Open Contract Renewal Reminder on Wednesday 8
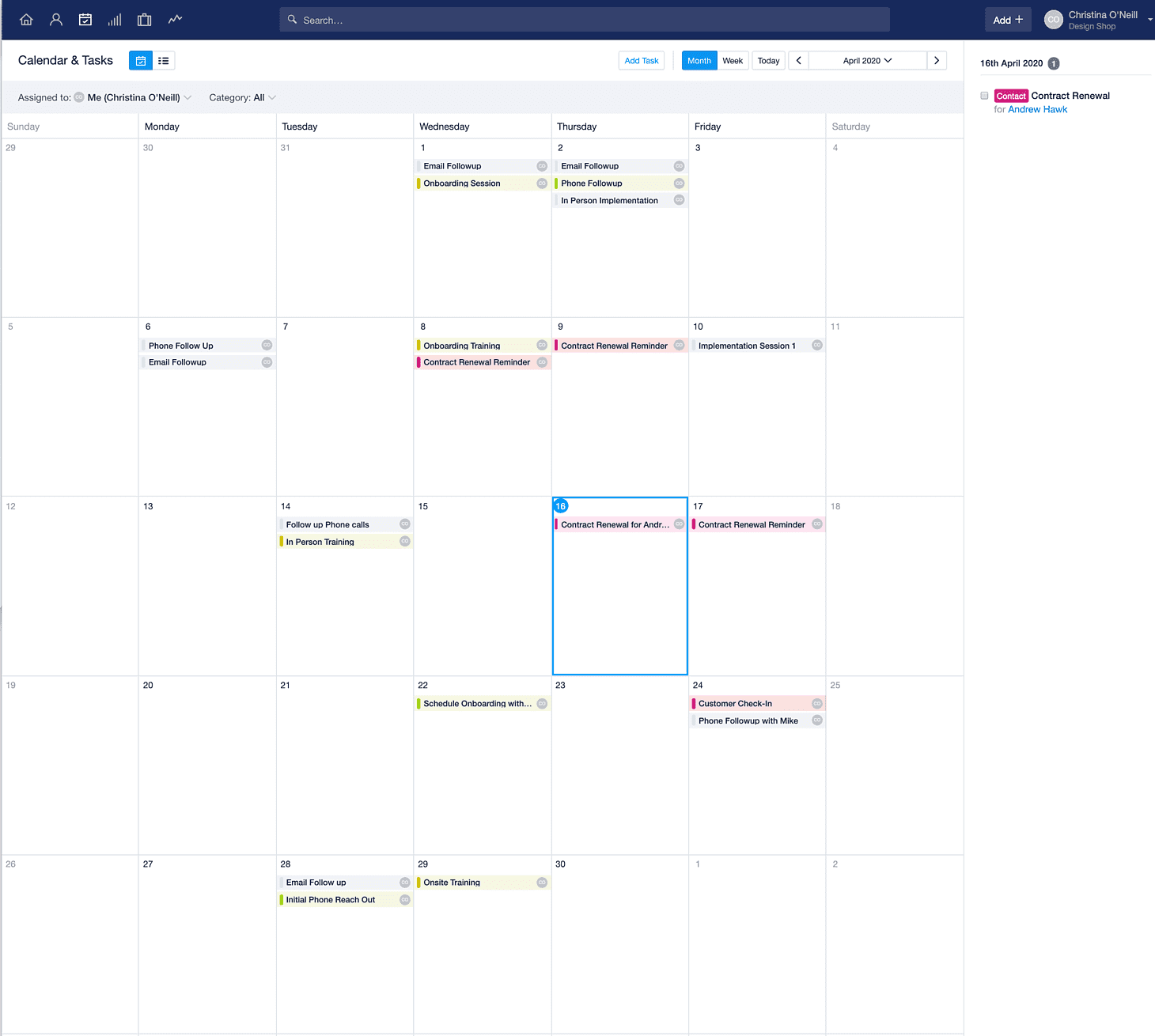 point(483,362)
